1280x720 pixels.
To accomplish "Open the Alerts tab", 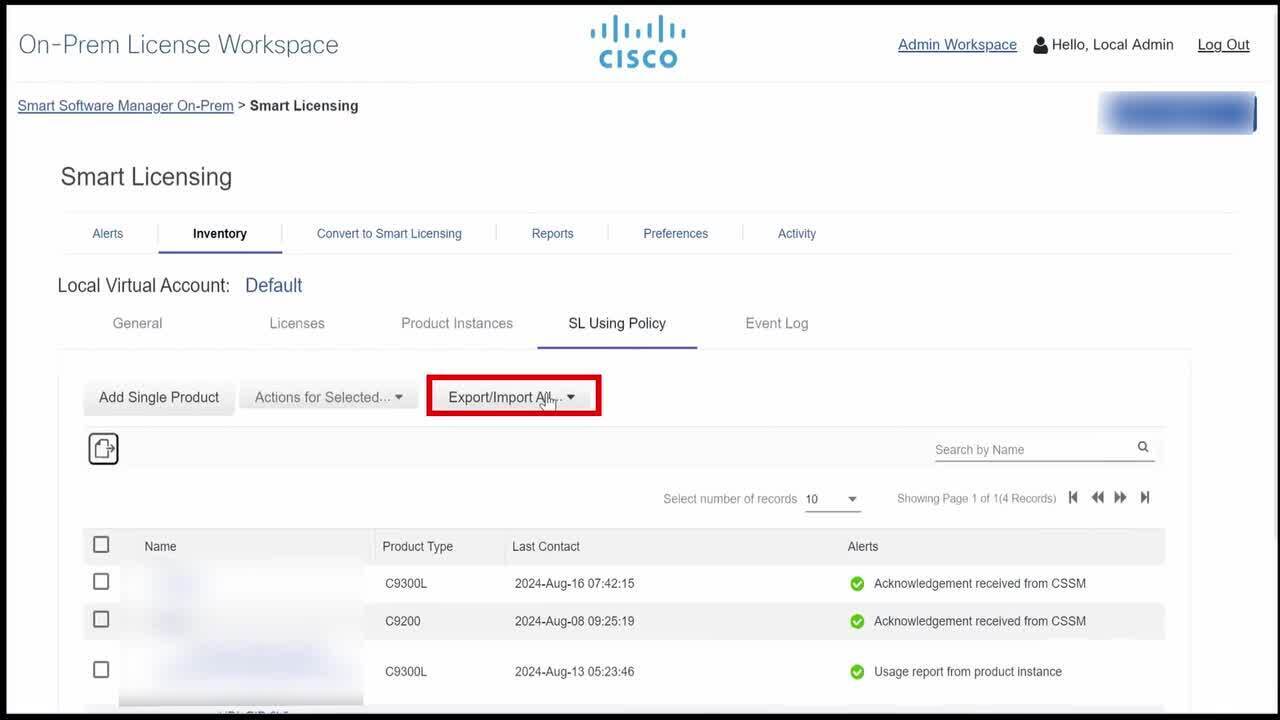I will [x=108, y=233].
